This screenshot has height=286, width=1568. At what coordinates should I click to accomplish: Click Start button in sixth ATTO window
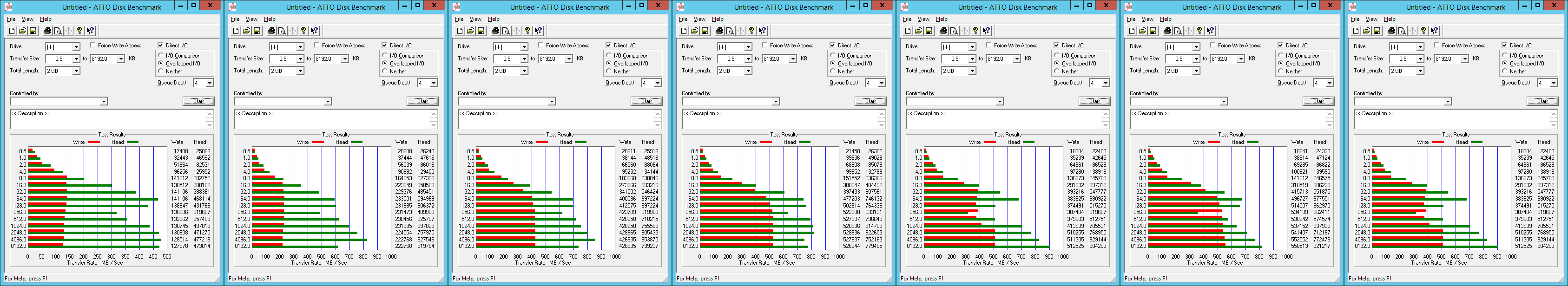coord(1318,102)
